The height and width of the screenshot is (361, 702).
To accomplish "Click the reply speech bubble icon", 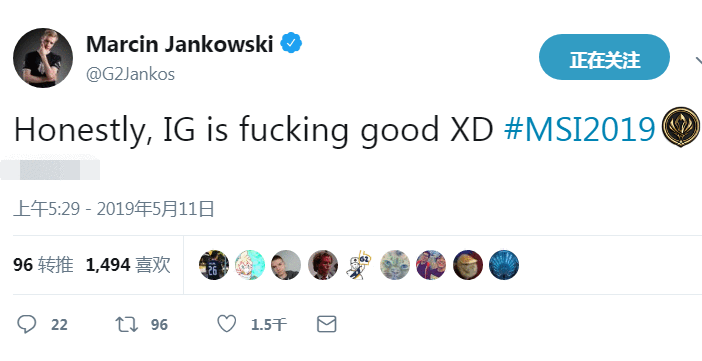I will (26, 324).
